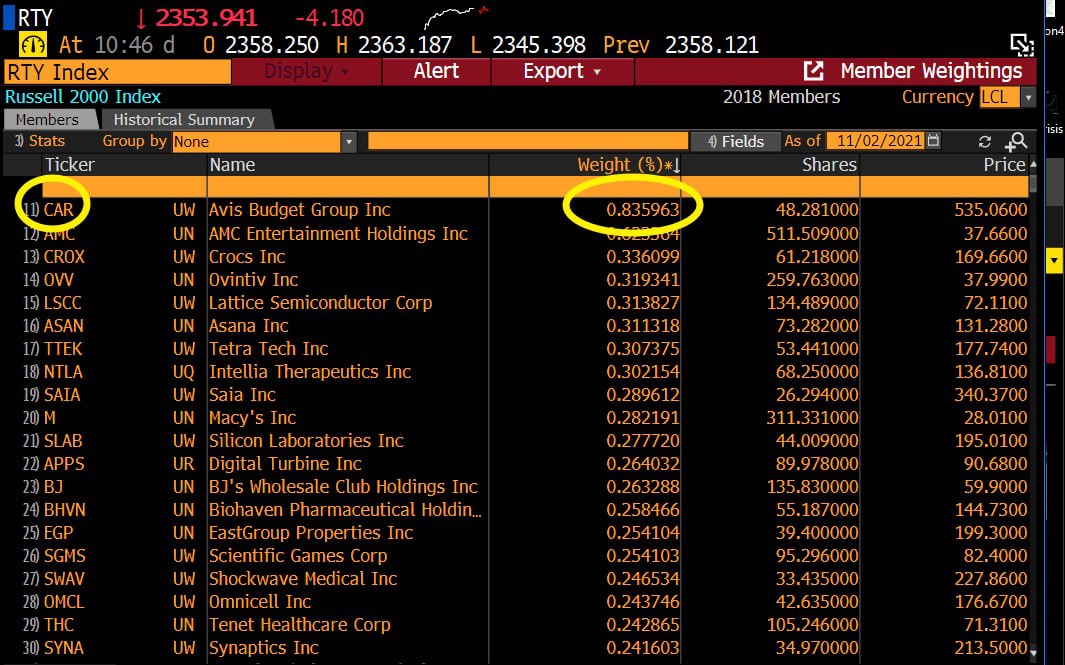Screen dimensions: 1065x665
Task: Select the NTLA ticker
Action: [63, 372]
